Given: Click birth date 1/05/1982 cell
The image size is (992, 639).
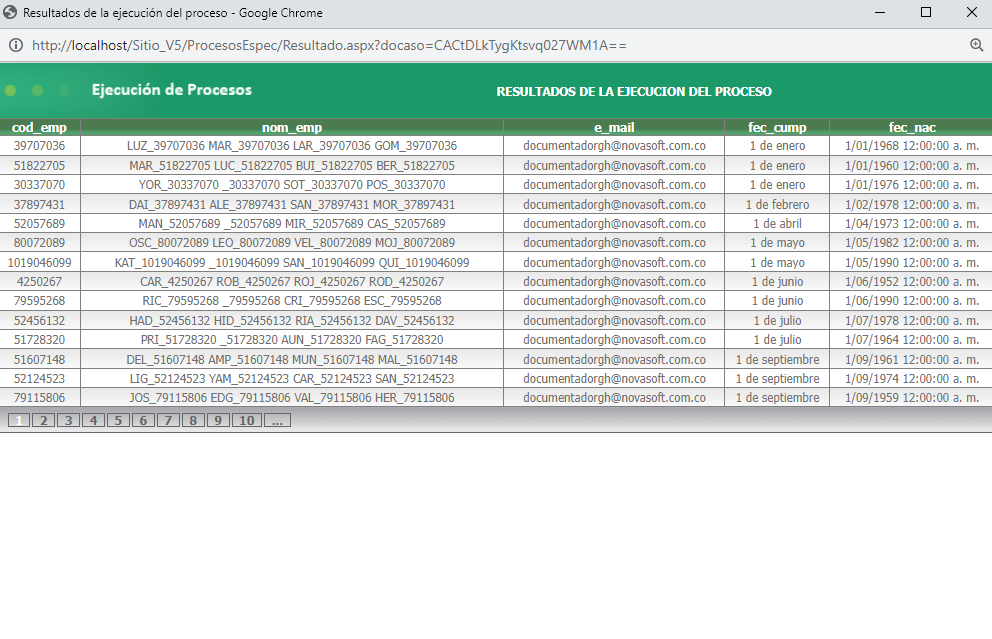Looking at the screenshot, I should pyautogui.click(x=912, y=242).
